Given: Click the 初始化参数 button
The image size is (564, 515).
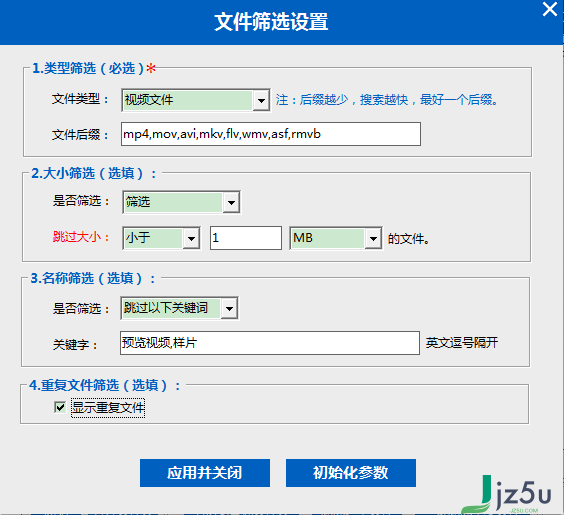Looking at the screenshot, I should [x=351, y=473].
